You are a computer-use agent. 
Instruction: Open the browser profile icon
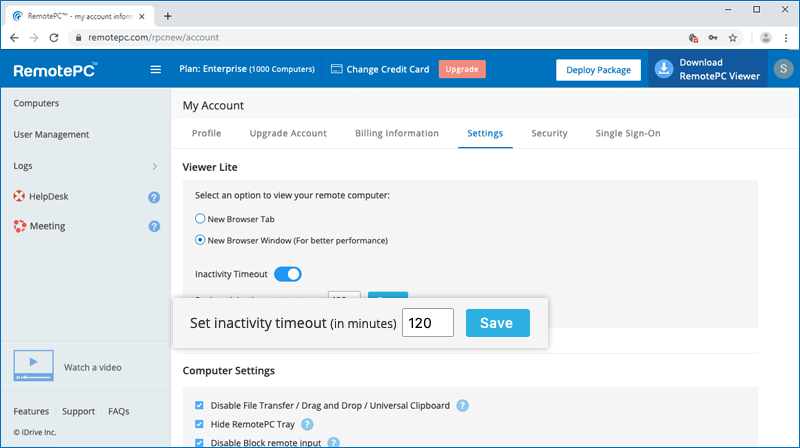tap(765, 38)
